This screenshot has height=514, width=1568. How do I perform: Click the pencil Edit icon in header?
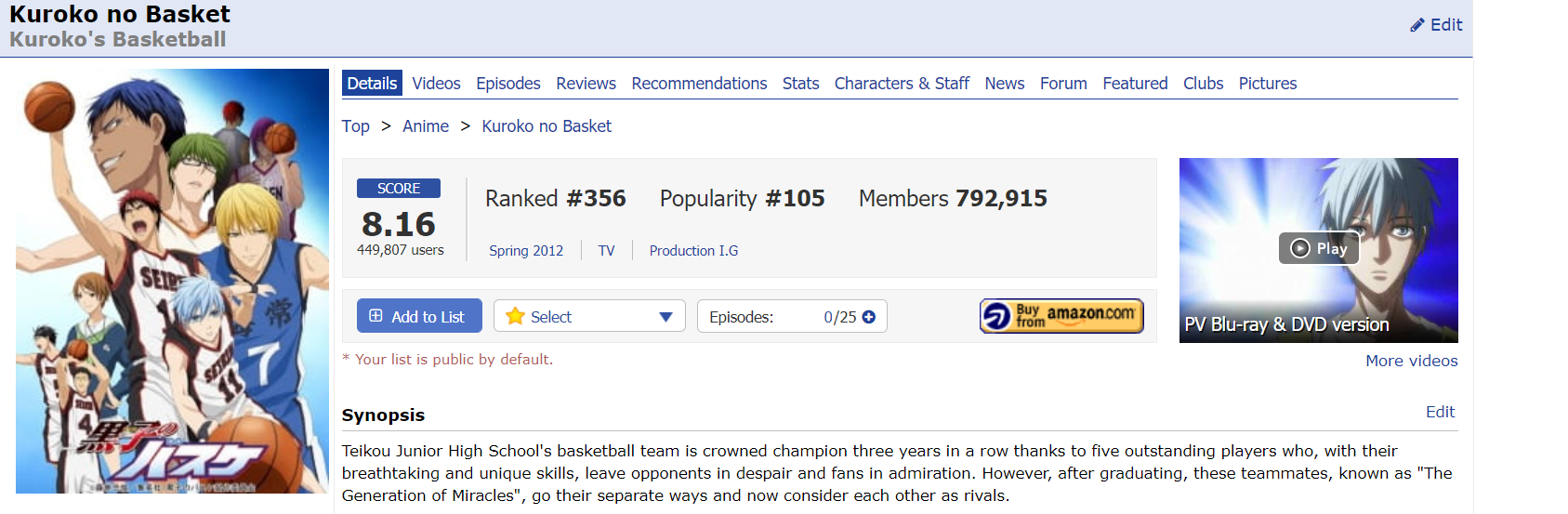pos(1417,25)
